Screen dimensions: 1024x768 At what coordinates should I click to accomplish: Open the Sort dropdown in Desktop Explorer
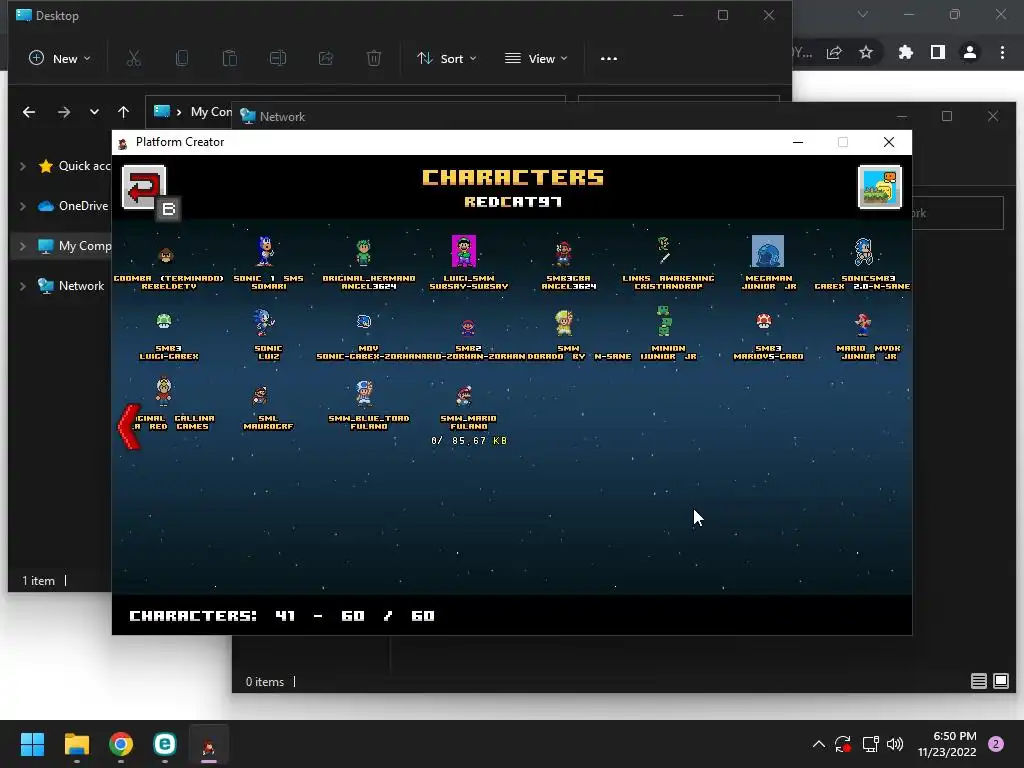(447, 58)
